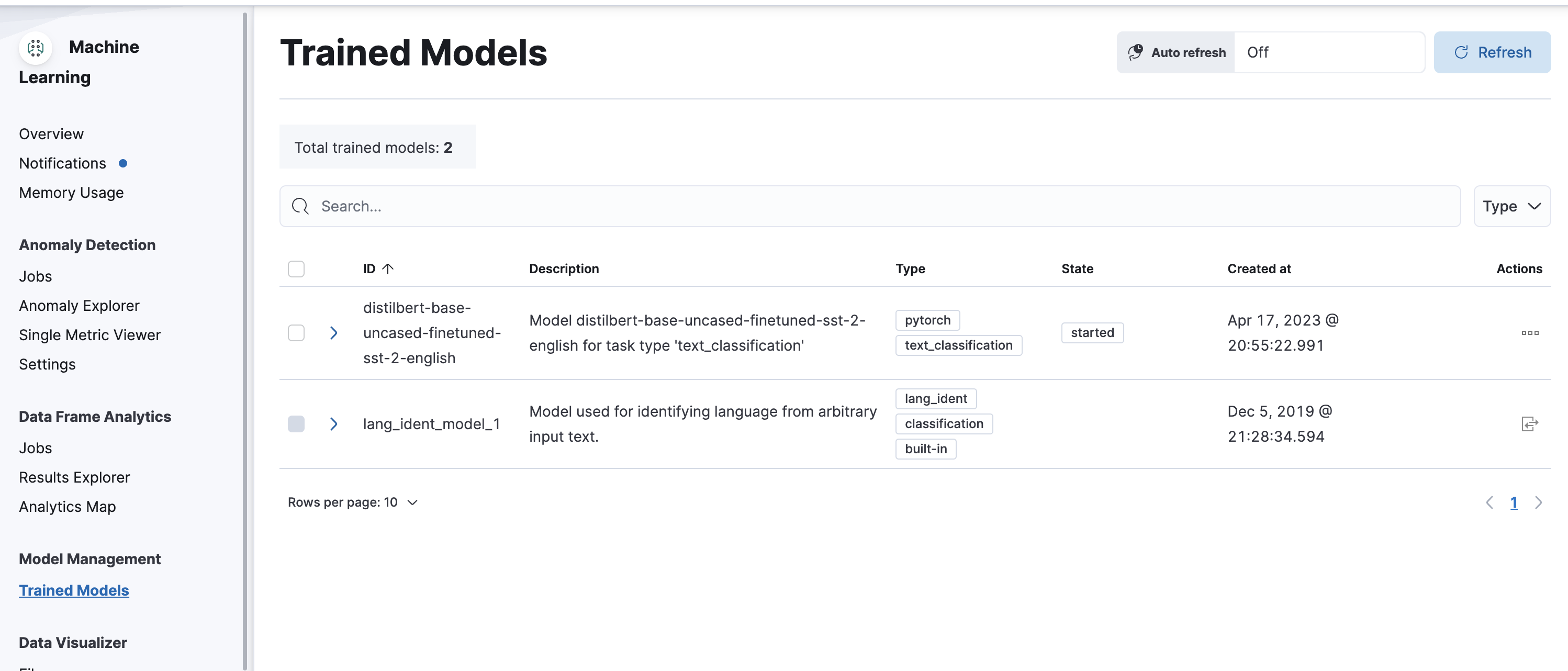Navigate to Memory Usage in sidebar
The height and width of the screenshot is (671, 1568).
click(71, 193)
